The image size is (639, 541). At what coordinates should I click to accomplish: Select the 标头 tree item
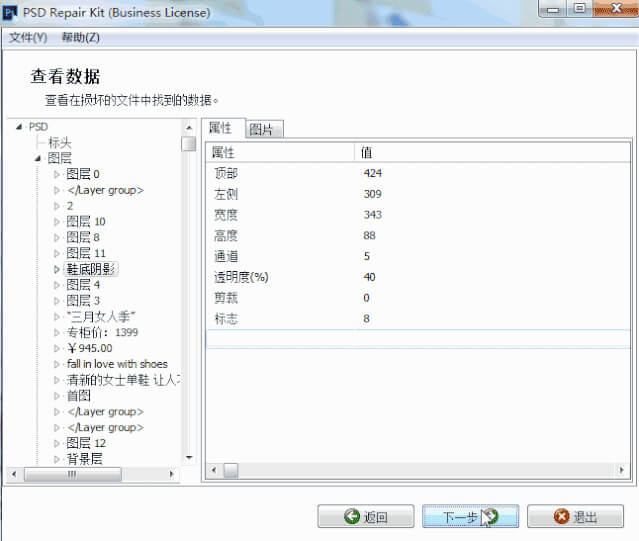click(x=60, y=143)
